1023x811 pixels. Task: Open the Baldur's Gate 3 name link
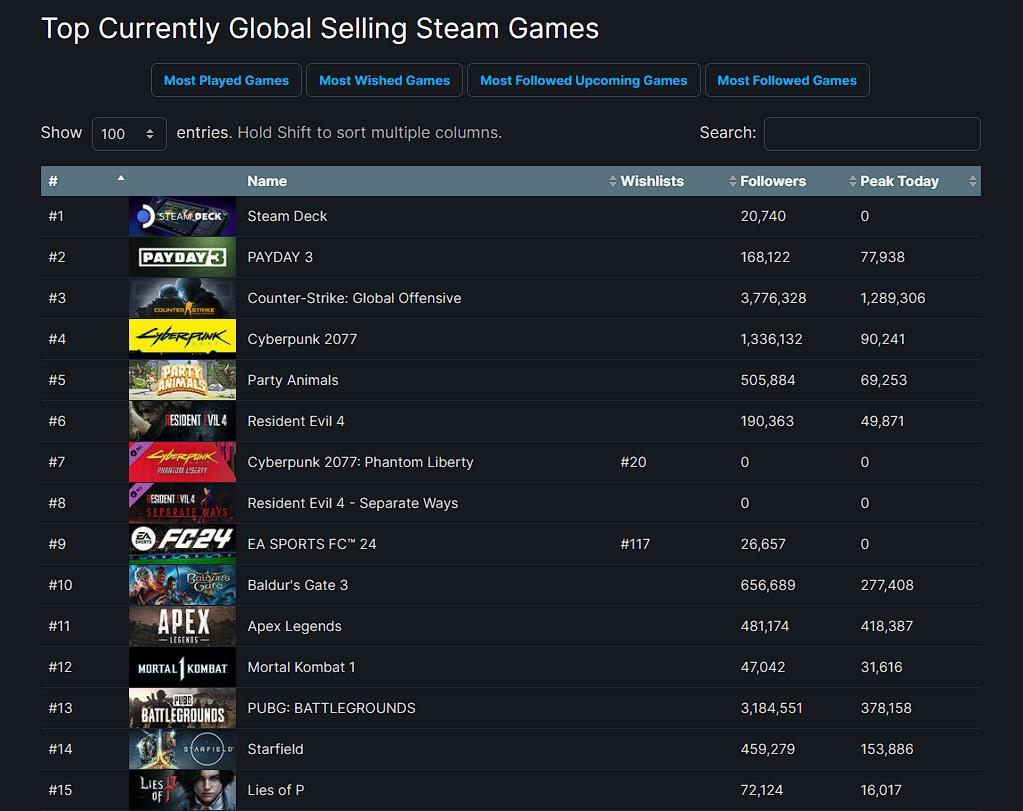coord(298,585)
